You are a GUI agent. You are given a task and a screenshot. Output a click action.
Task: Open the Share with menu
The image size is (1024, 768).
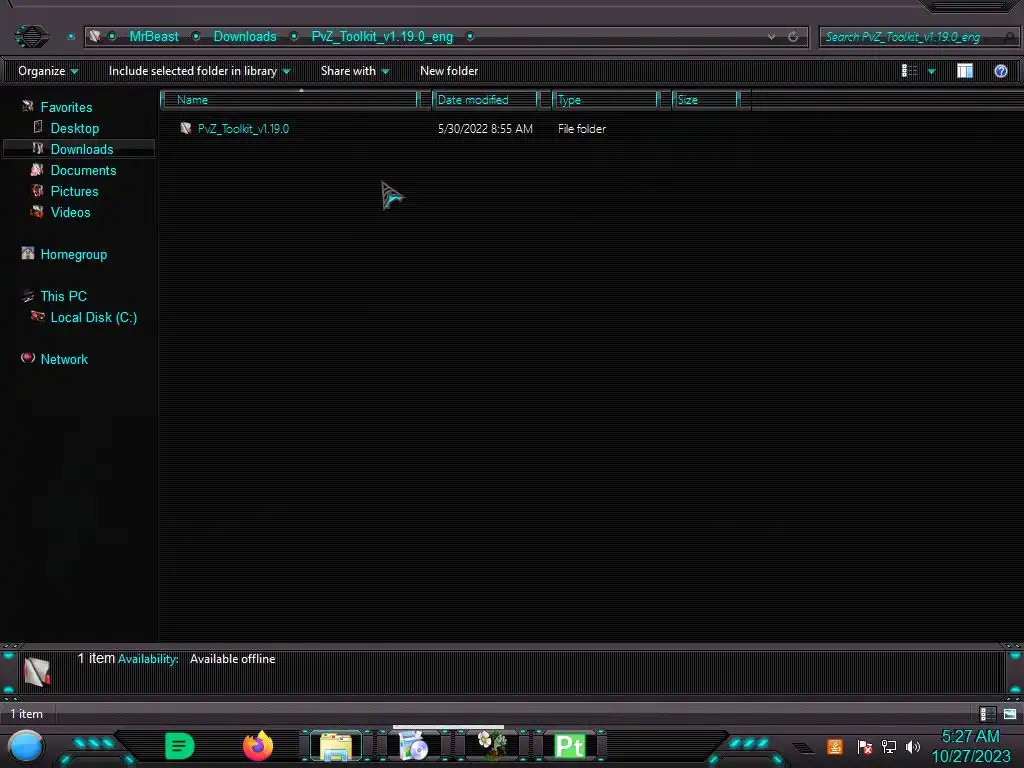point(355,71)
